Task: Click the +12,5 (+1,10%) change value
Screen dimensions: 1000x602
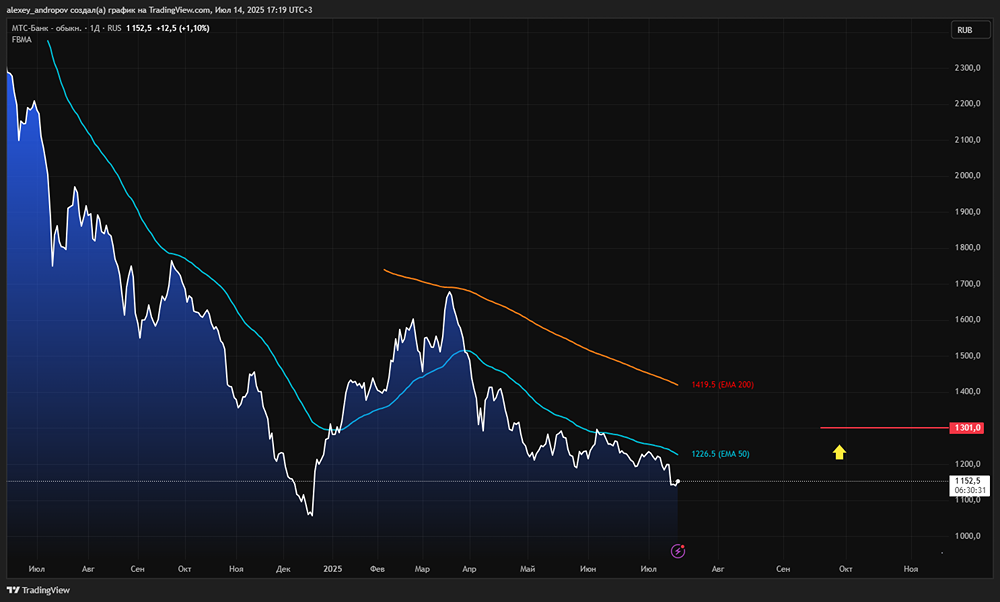Action: point(182,28)
